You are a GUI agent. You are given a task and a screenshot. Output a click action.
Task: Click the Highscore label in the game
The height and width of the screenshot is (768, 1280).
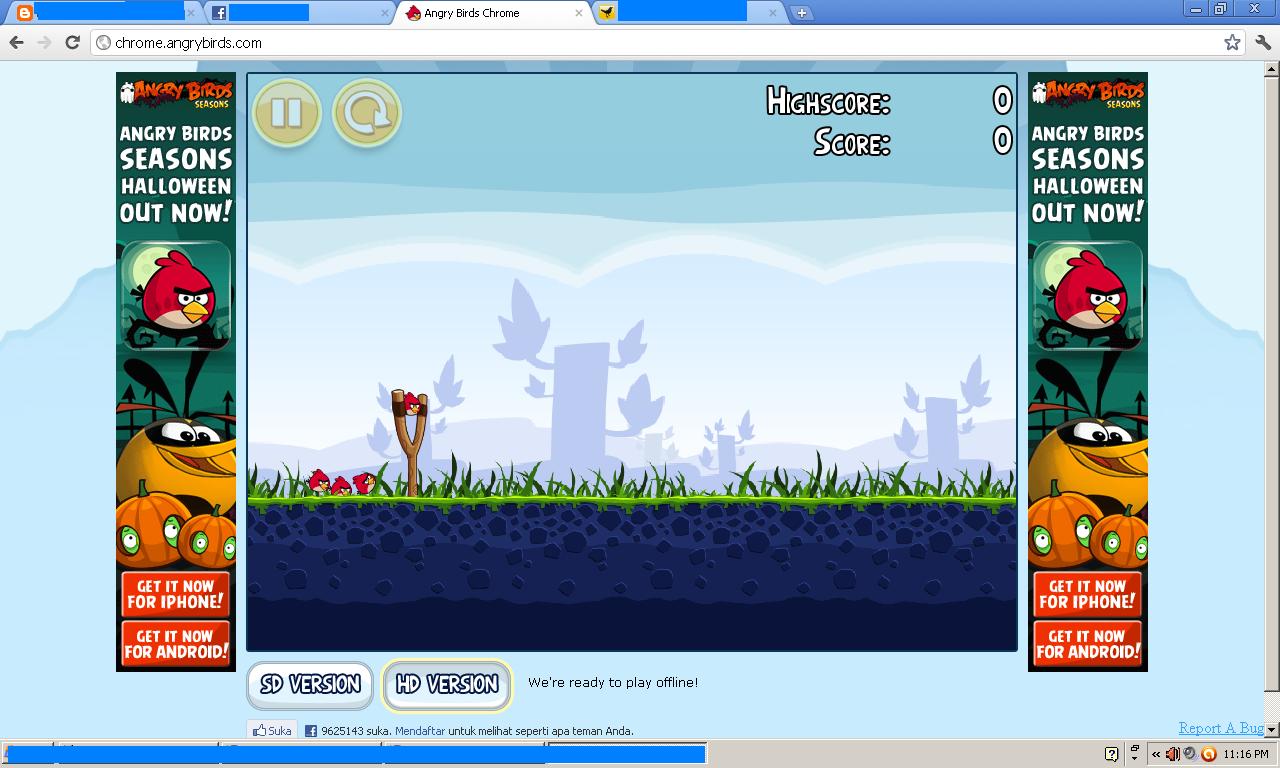pos(828,101)
